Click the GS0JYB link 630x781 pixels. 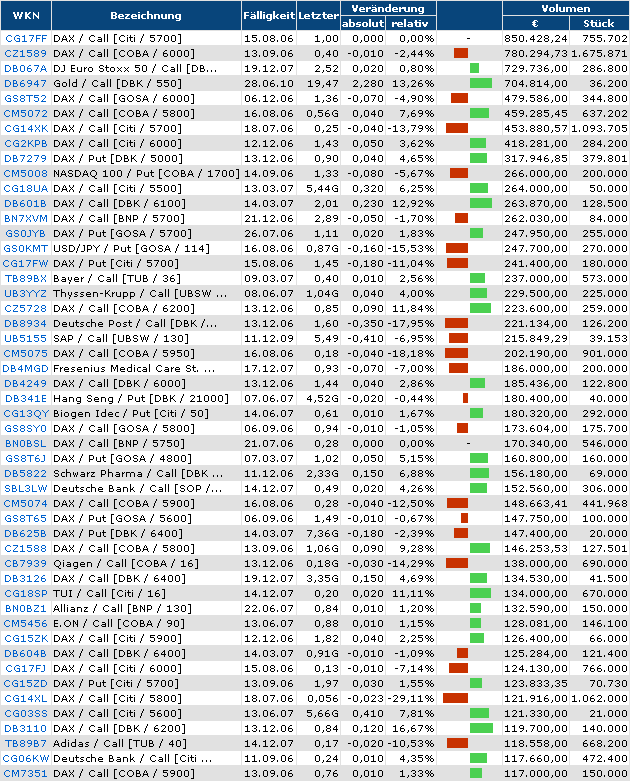point(25,233)
